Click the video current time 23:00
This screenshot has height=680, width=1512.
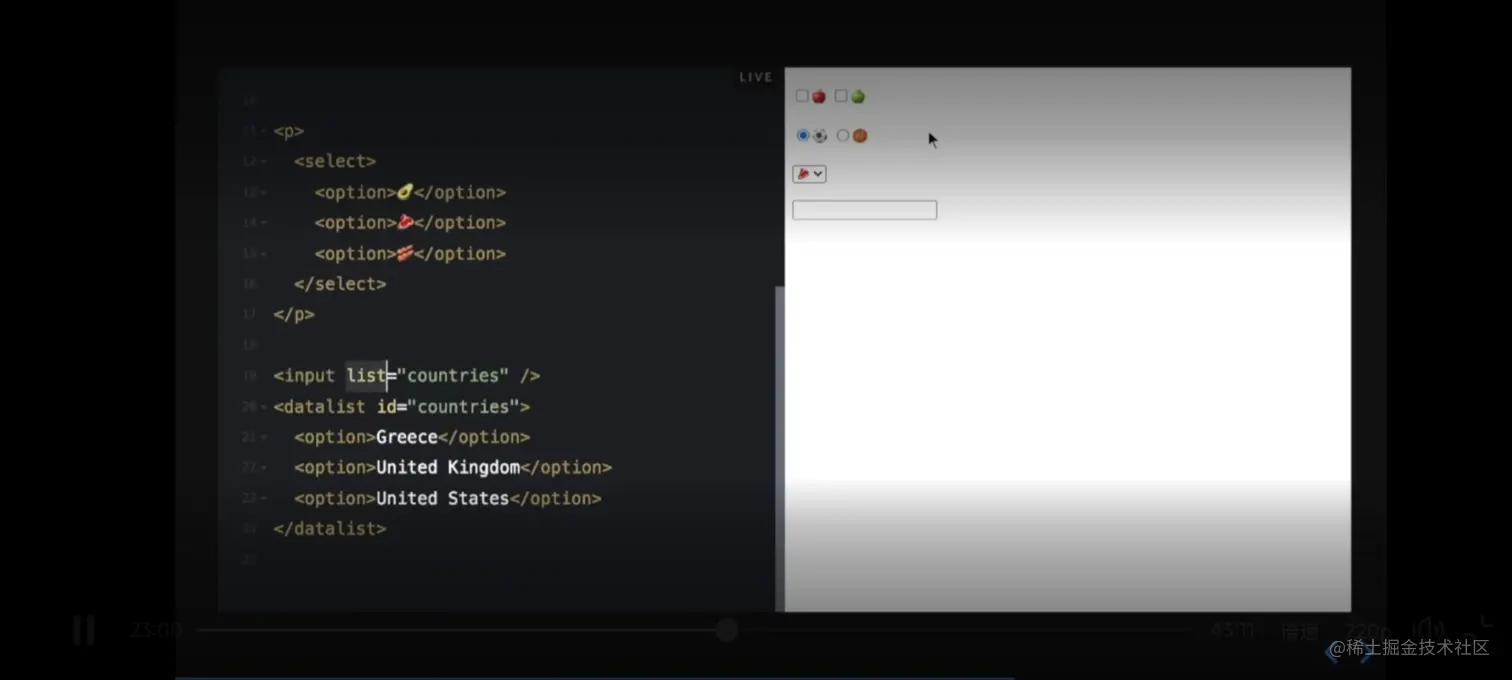[155, 630]
